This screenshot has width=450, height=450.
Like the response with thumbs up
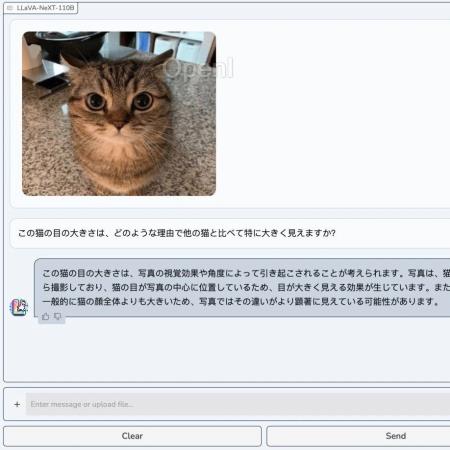[x=46, y=316]
